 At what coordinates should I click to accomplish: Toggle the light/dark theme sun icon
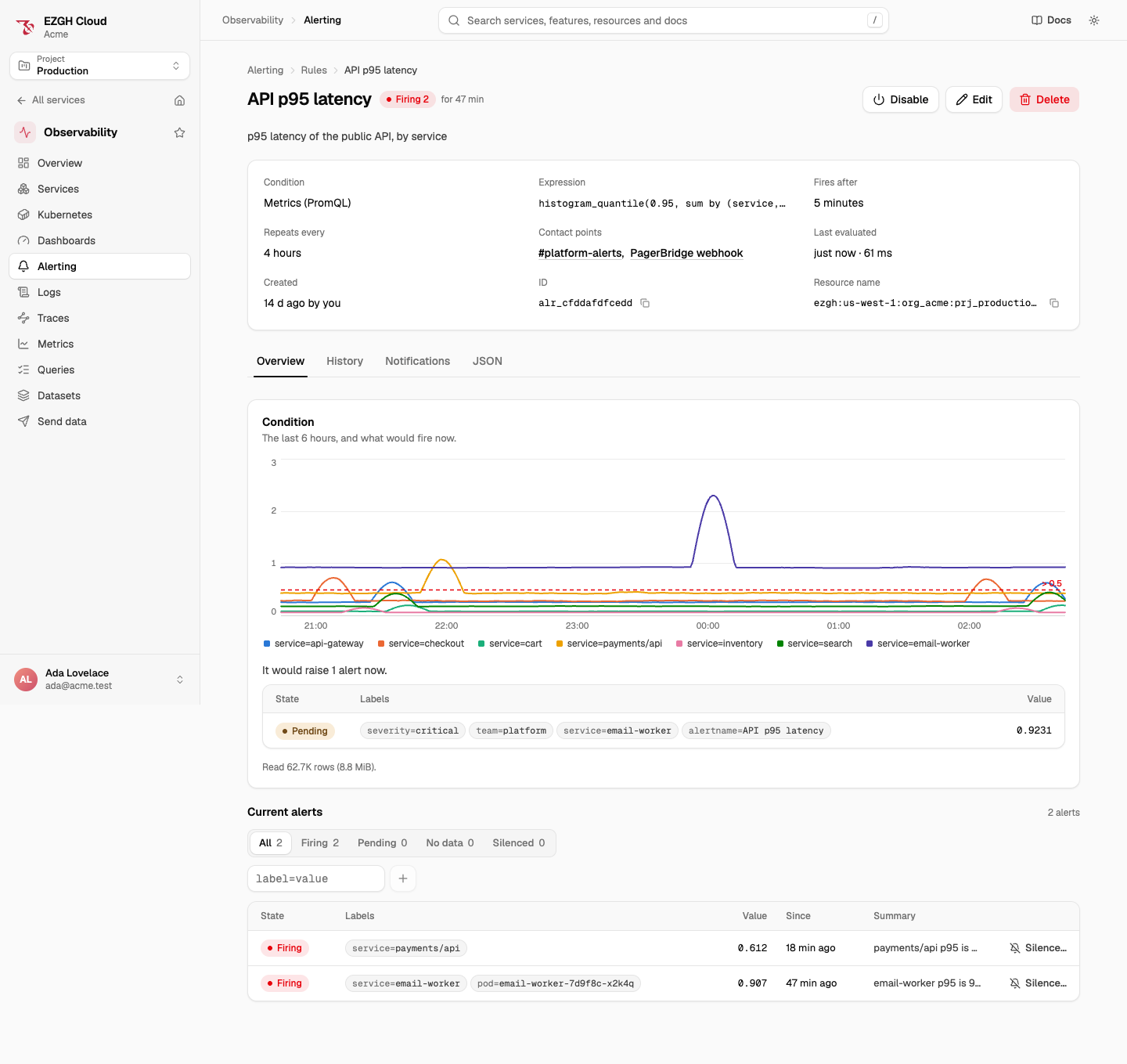point(1094,20)
